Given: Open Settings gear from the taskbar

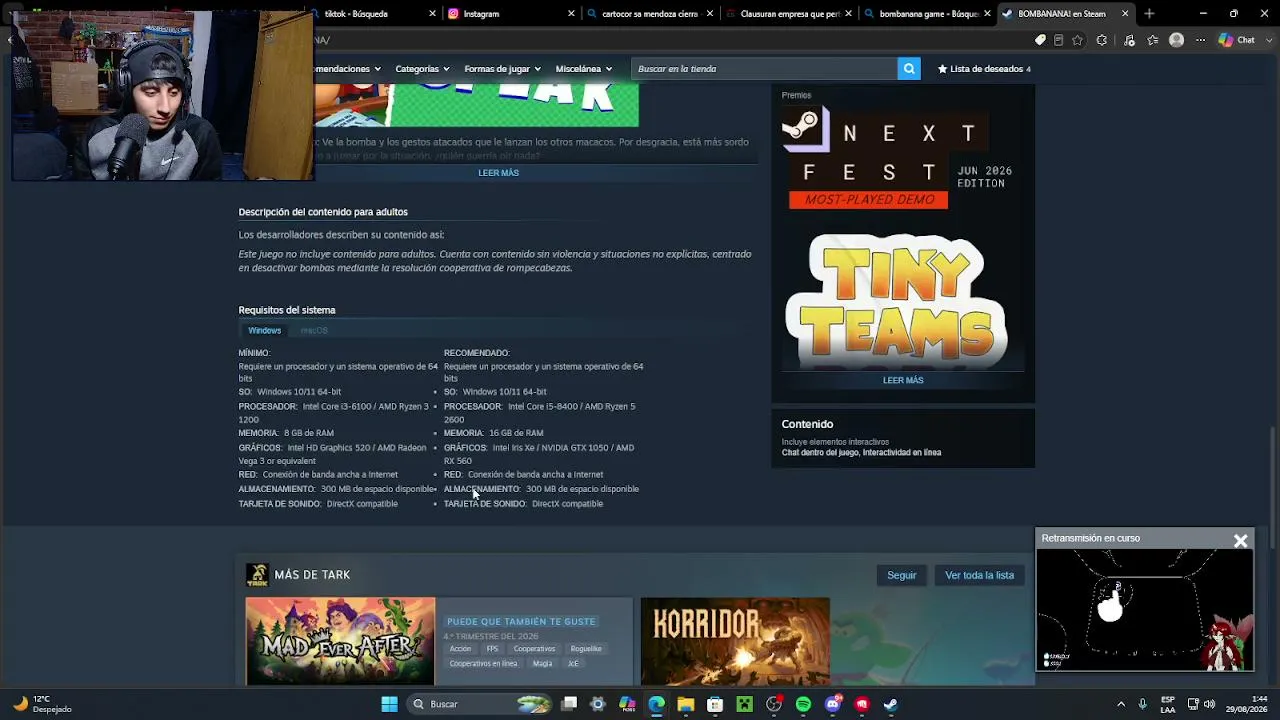Looking at the screenshot, I should (x=598, y=704).
